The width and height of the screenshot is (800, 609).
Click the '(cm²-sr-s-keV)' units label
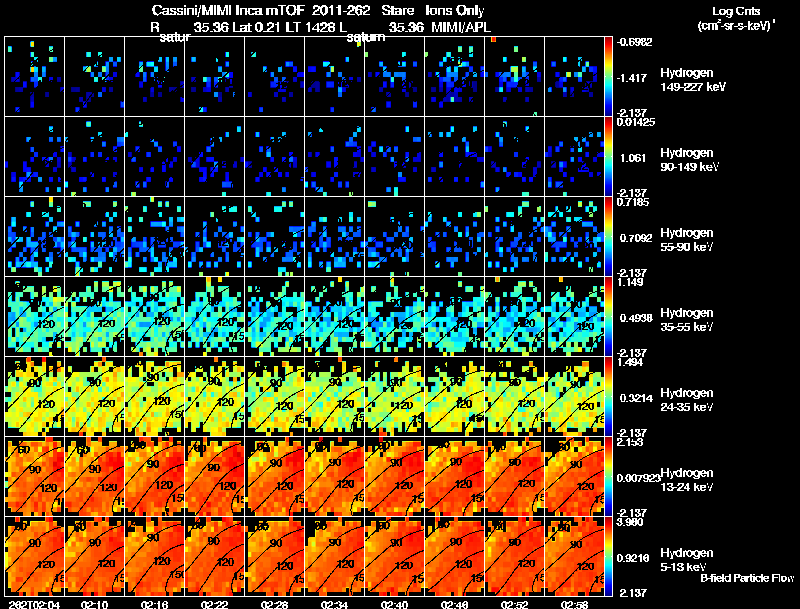pyautogui.click(x=736, y=26)
